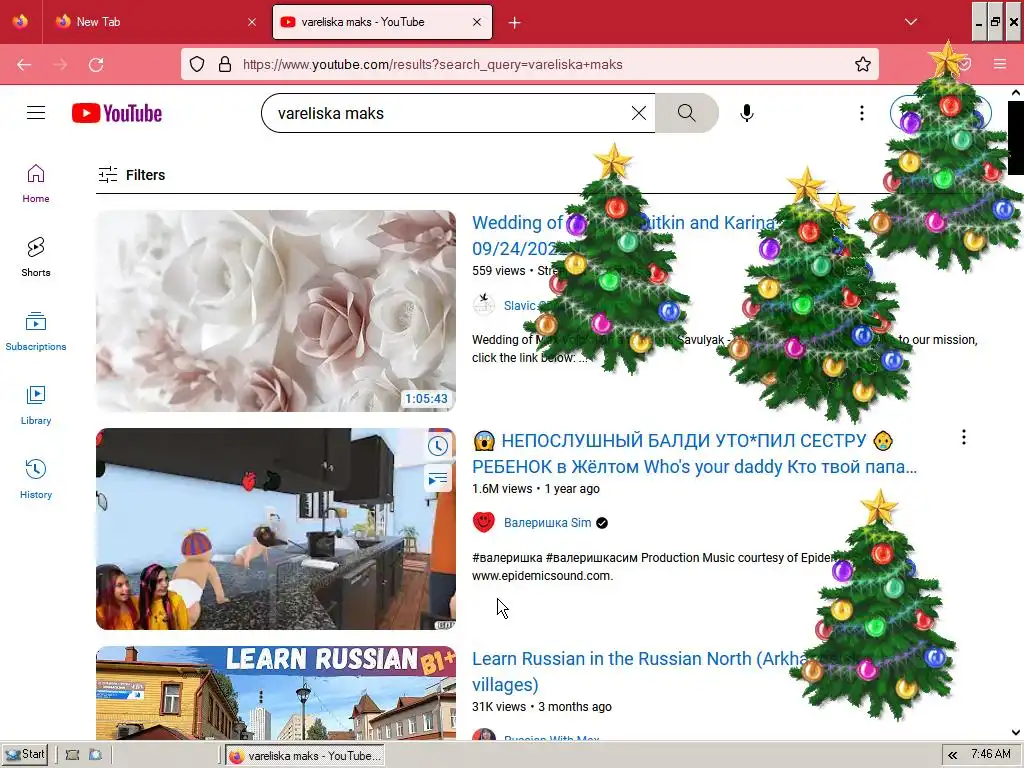
Task: Open Subscriptions in the sidebar
Action: 36,331
